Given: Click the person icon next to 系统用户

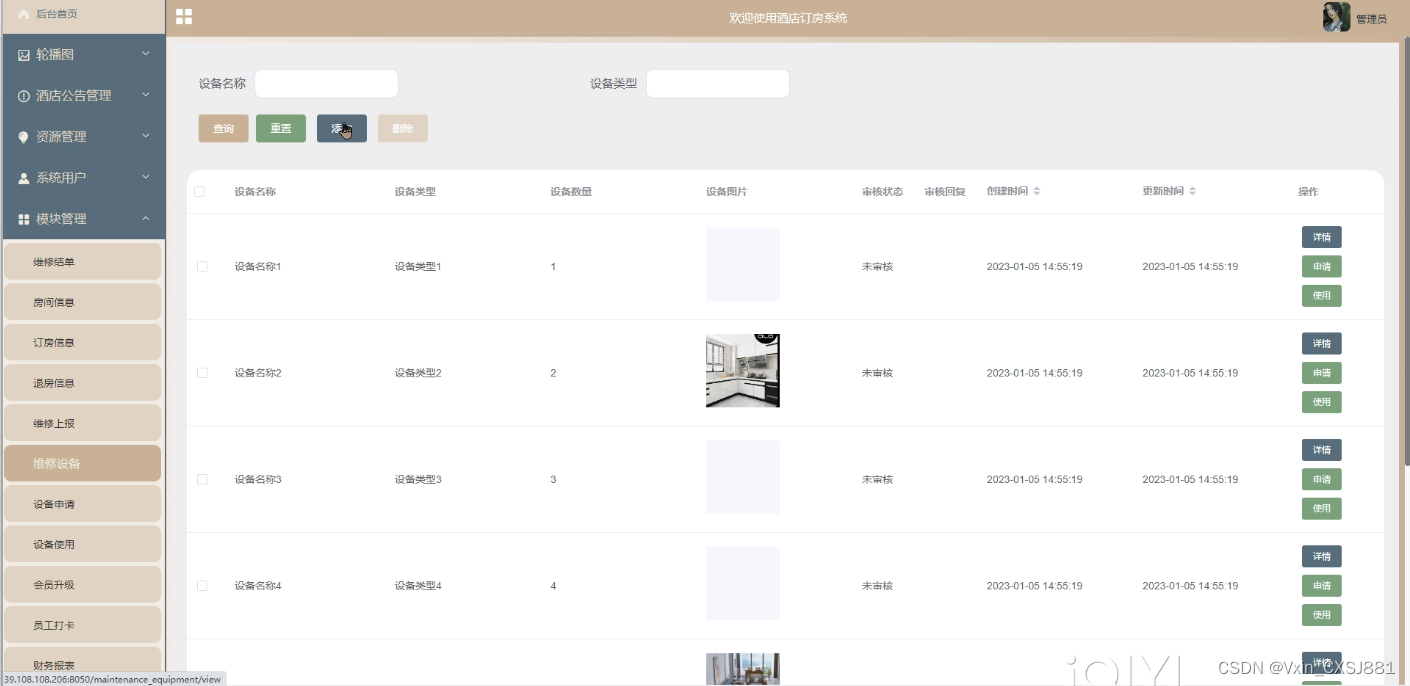Looking at the screenshot, I should [x=24, y=178].
